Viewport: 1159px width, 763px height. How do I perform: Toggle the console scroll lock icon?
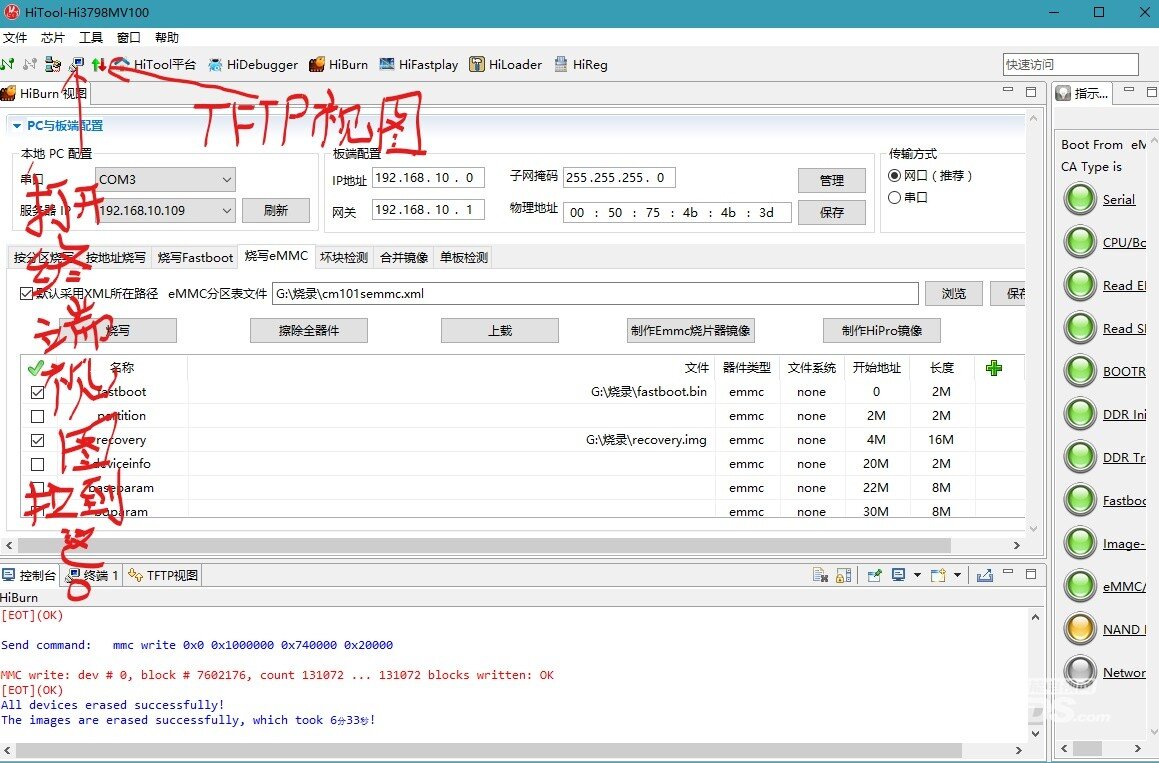pyautogui.click(x=843, y=574)
